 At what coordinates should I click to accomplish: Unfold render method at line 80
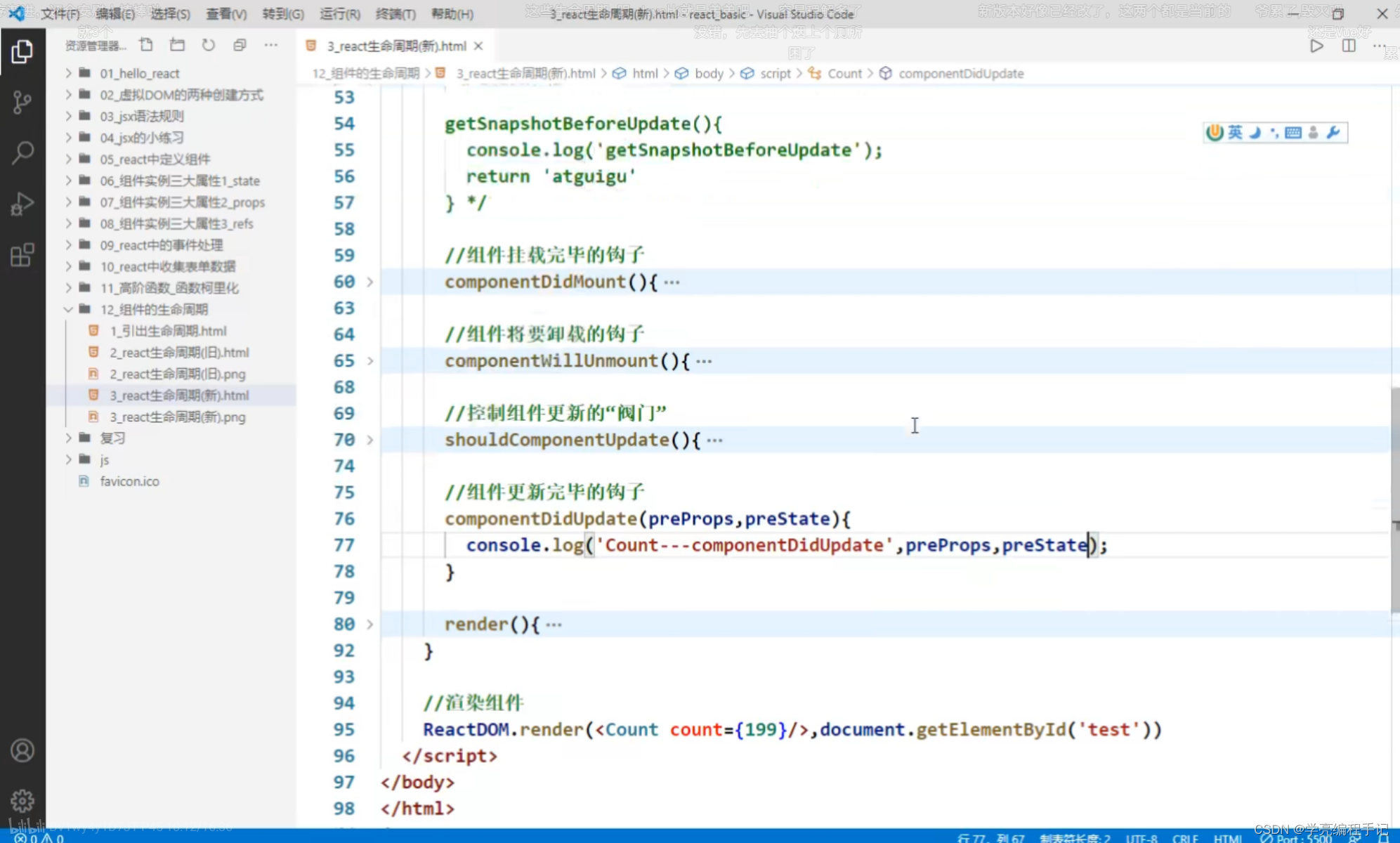pyautogui.click(x=369, y=624)
